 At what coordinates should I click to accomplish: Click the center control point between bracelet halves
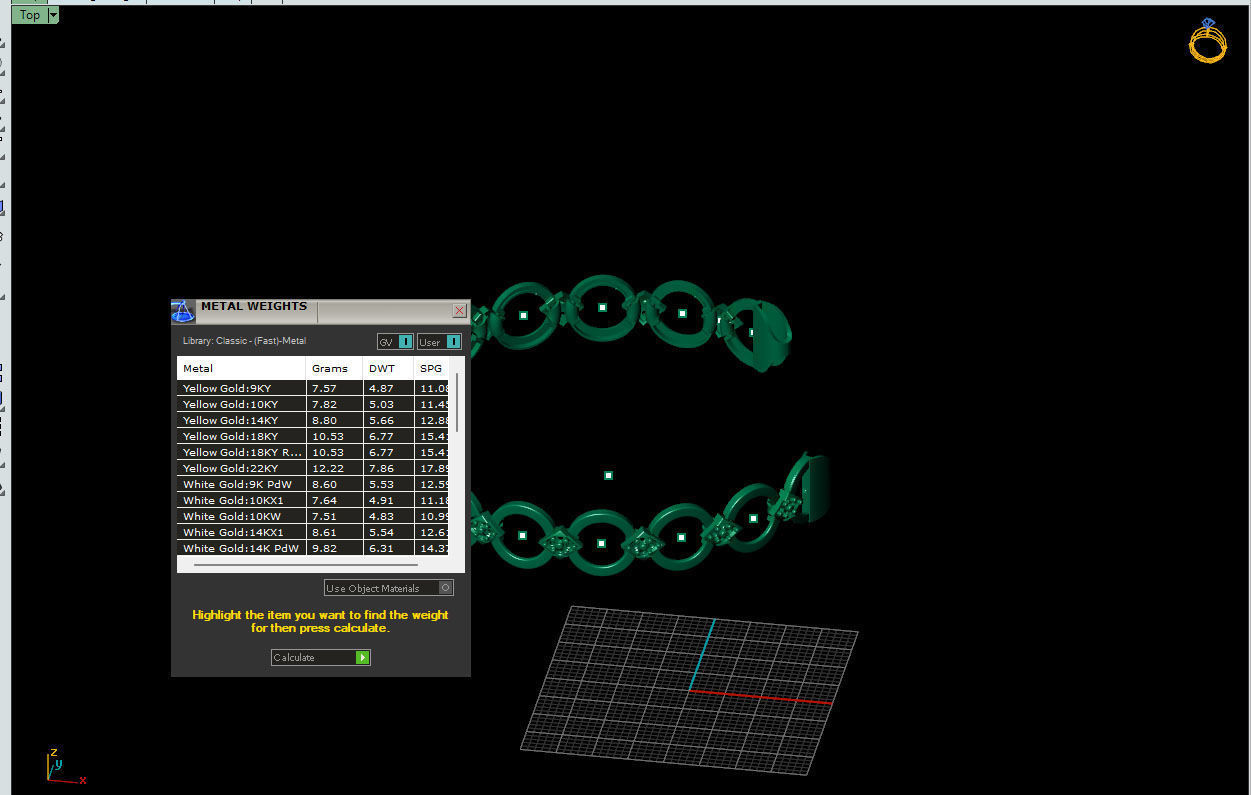(x=608, y=475)
